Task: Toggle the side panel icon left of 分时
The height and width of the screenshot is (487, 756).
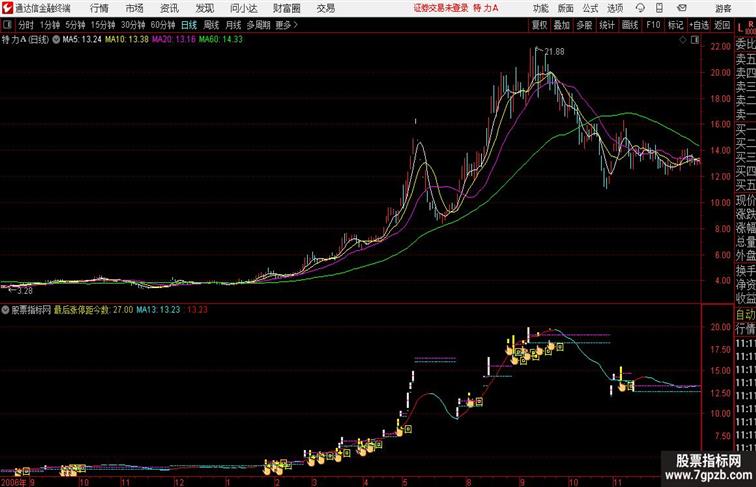Action: pyautogui.click(x=7, y=25)
